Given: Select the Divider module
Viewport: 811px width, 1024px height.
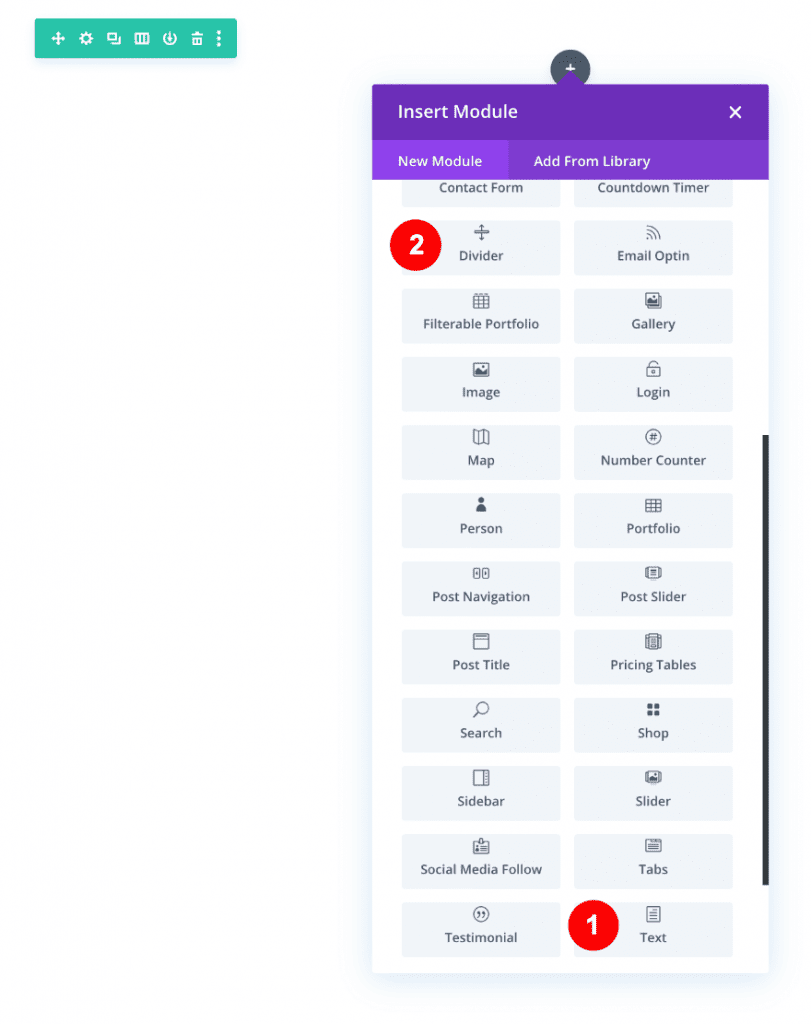Looking at the screenshot, I should pos(480,247).
